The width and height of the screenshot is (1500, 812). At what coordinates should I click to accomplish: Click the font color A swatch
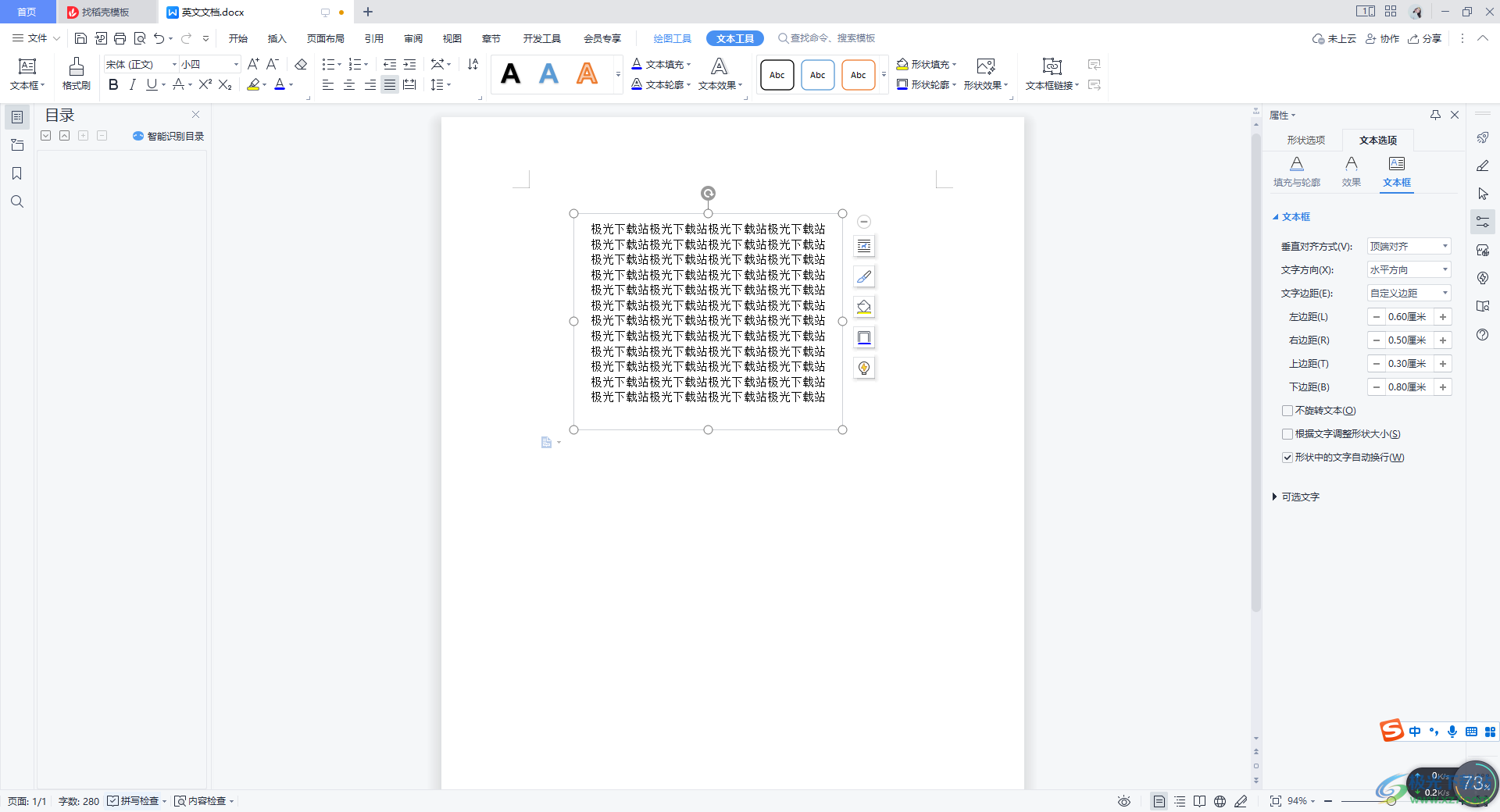280,84
